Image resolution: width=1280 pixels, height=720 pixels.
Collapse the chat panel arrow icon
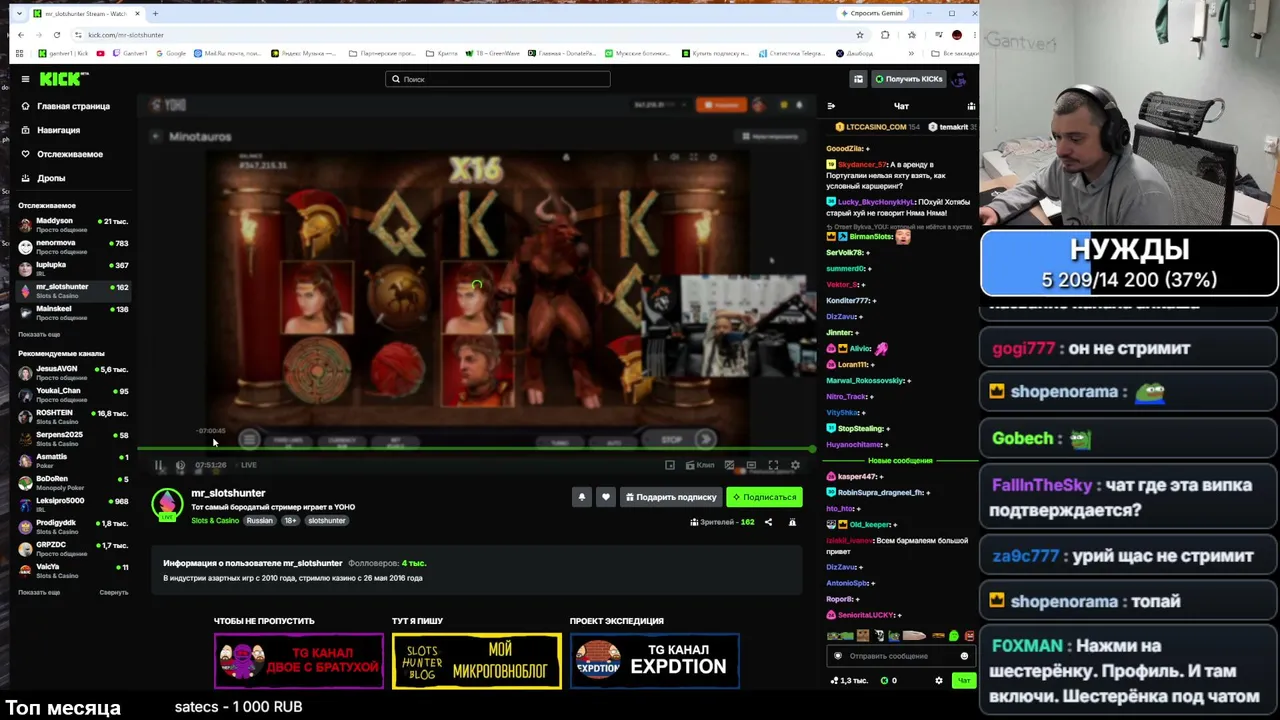[831, 106]
